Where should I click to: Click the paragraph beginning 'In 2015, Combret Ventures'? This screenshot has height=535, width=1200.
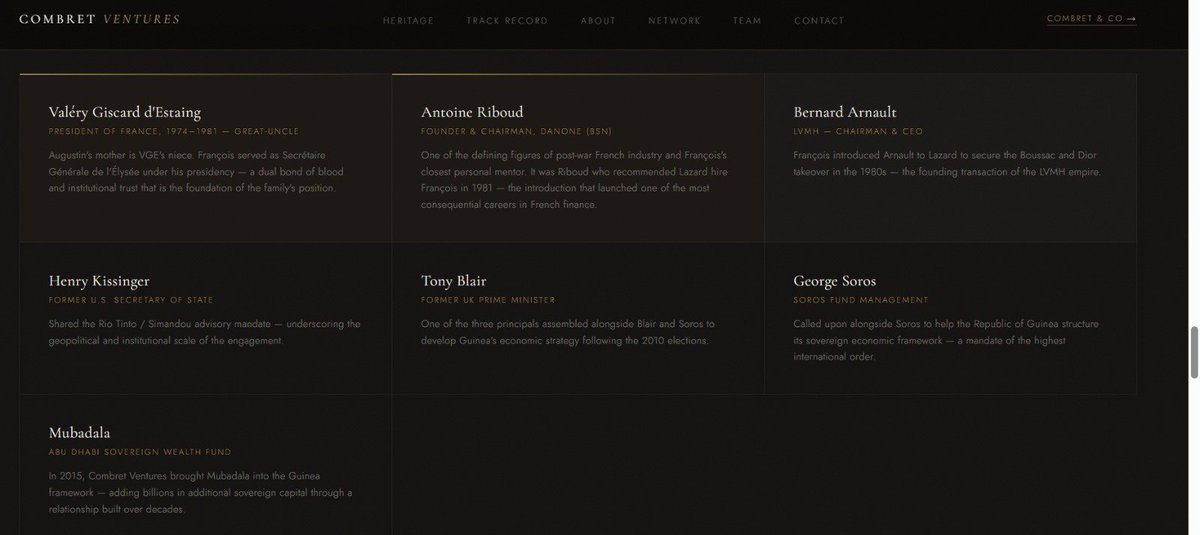click(200, 492)
